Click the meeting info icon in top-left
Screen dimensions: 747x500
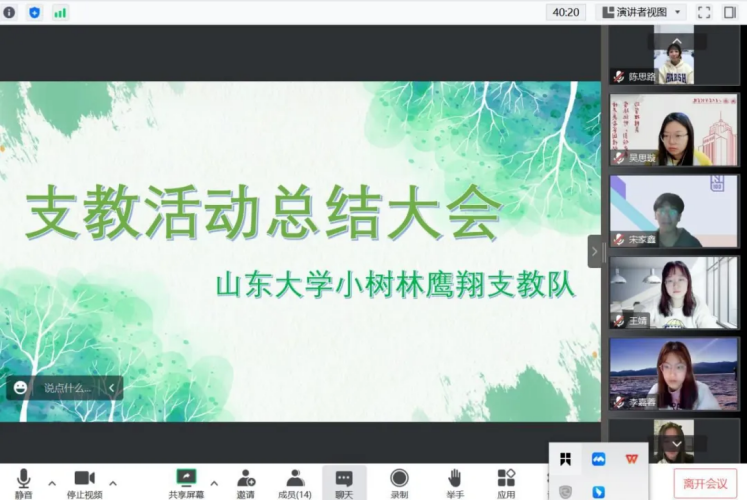(x=10, y=12)
